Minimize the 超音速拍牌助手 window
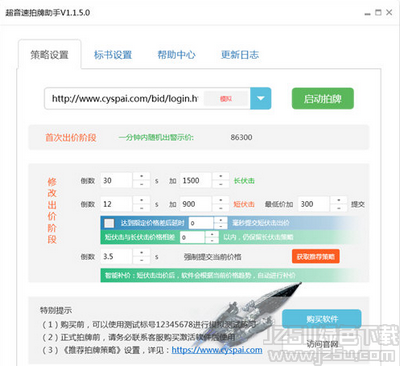The image size is (400, 366). (368, 13)
